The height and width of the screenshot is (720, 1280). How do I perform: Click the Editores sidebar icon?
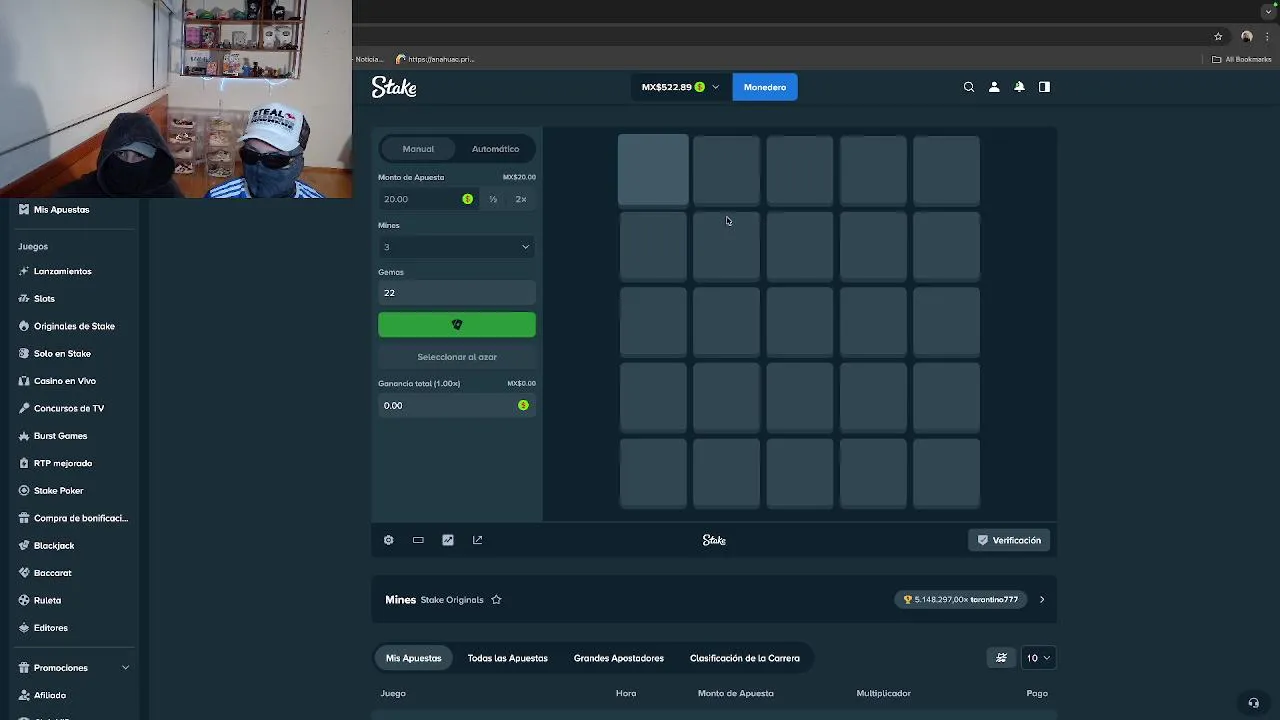click(24, 628)
